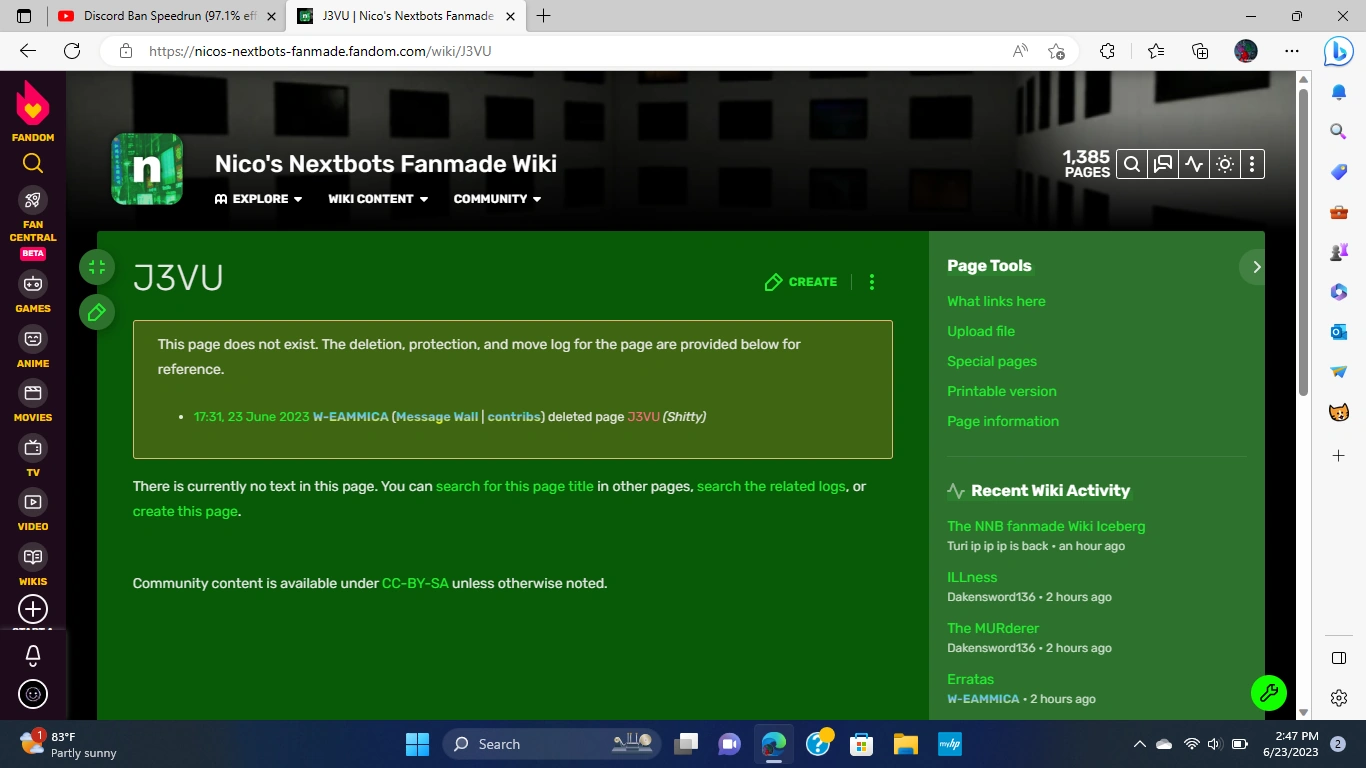Viewport: 1366px width, 768px height.
Task: Open Fandom search in left sidebar
Action: [x=33, y=163]
